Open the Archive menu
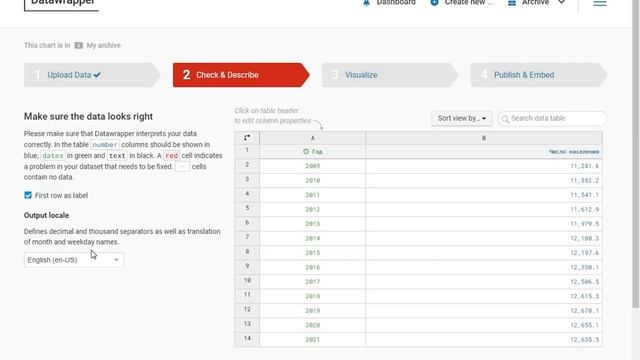The image size is (640, 360). 536,3
